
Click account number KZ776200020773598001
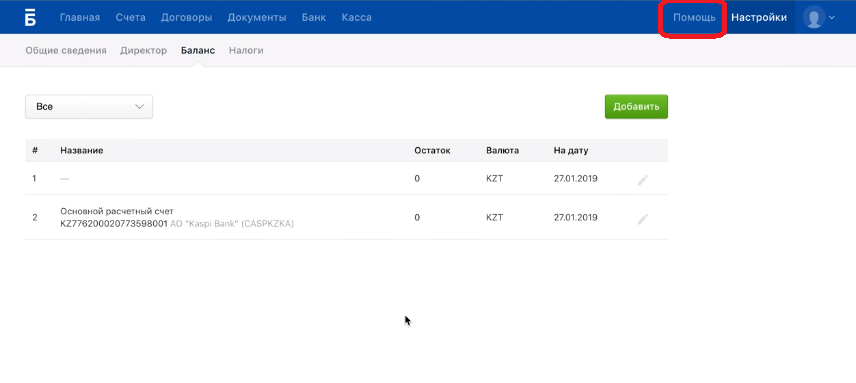(x=114, y=224)
